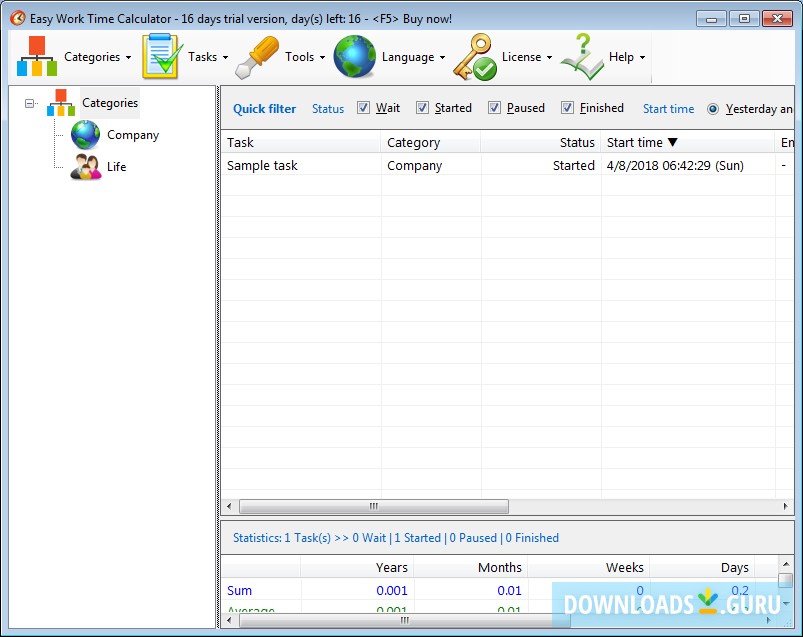Click the Months statistics column header
The height and width of the screenshot is (637, 803).
pos(471,567)
